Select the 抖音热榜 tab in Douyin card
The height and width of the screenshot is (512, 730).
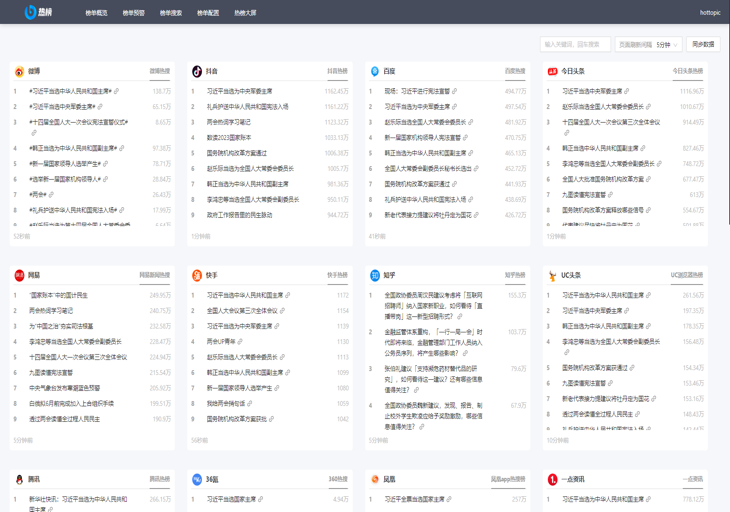[x=338, y=71]
